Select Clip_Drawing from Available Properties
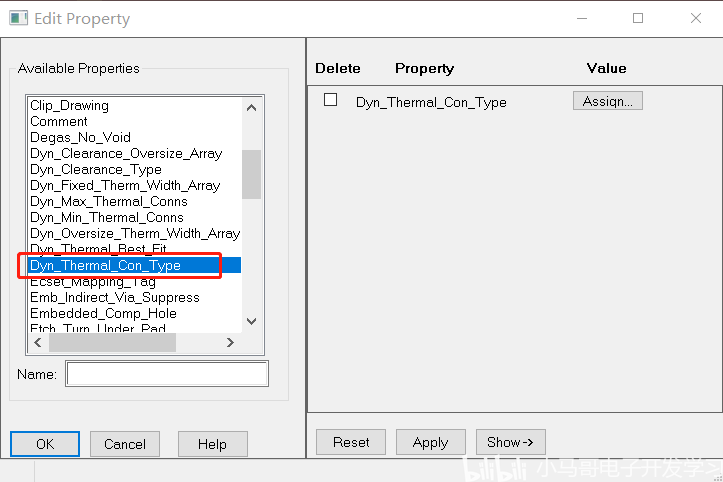This screenshot has width=723, height=482. pyautogui.click(x=69, y=105)
